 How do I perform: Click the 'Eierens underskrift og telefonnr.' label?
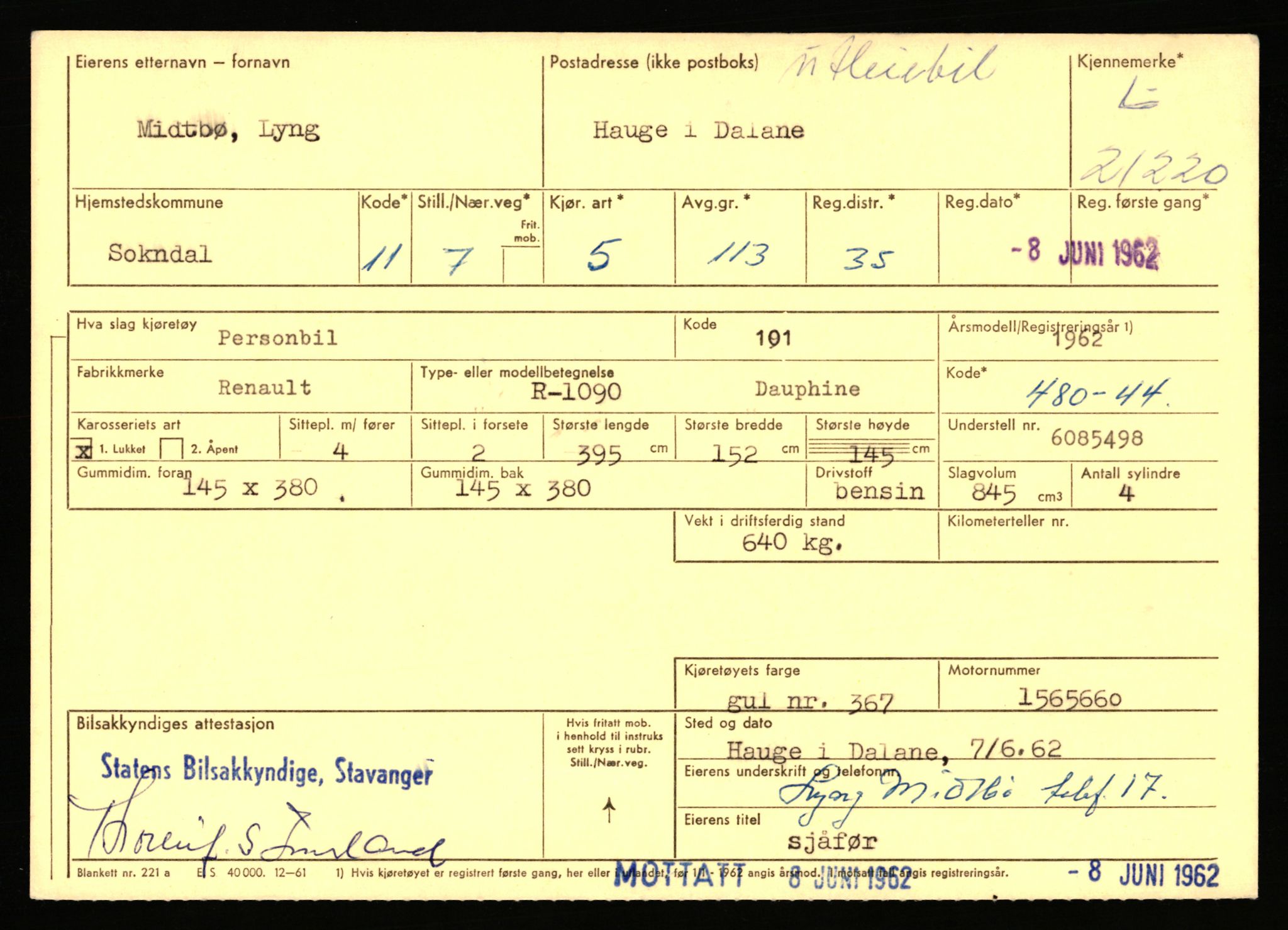791,772
